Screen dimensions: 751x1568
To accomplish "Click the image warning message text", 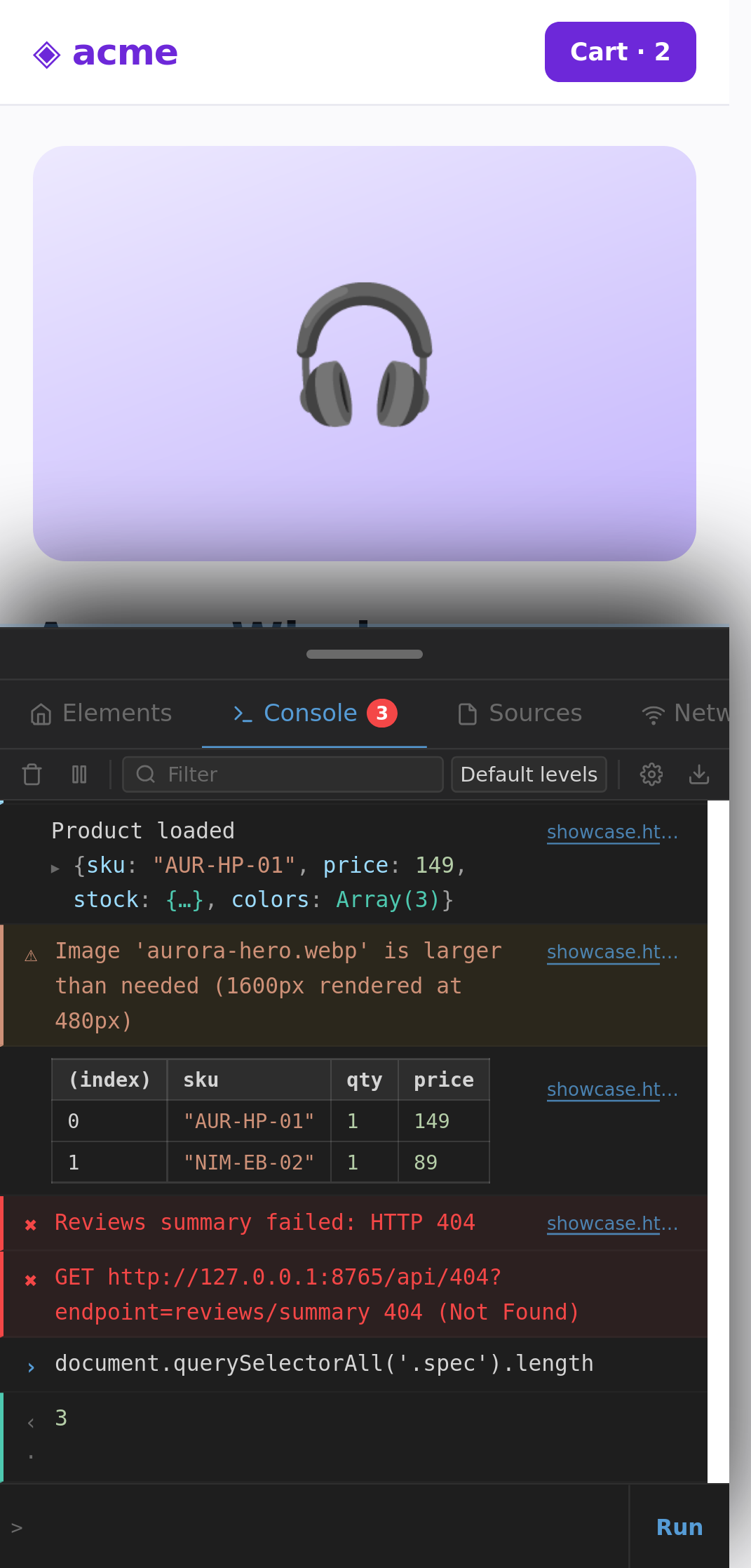I will (x=278, y=986).
